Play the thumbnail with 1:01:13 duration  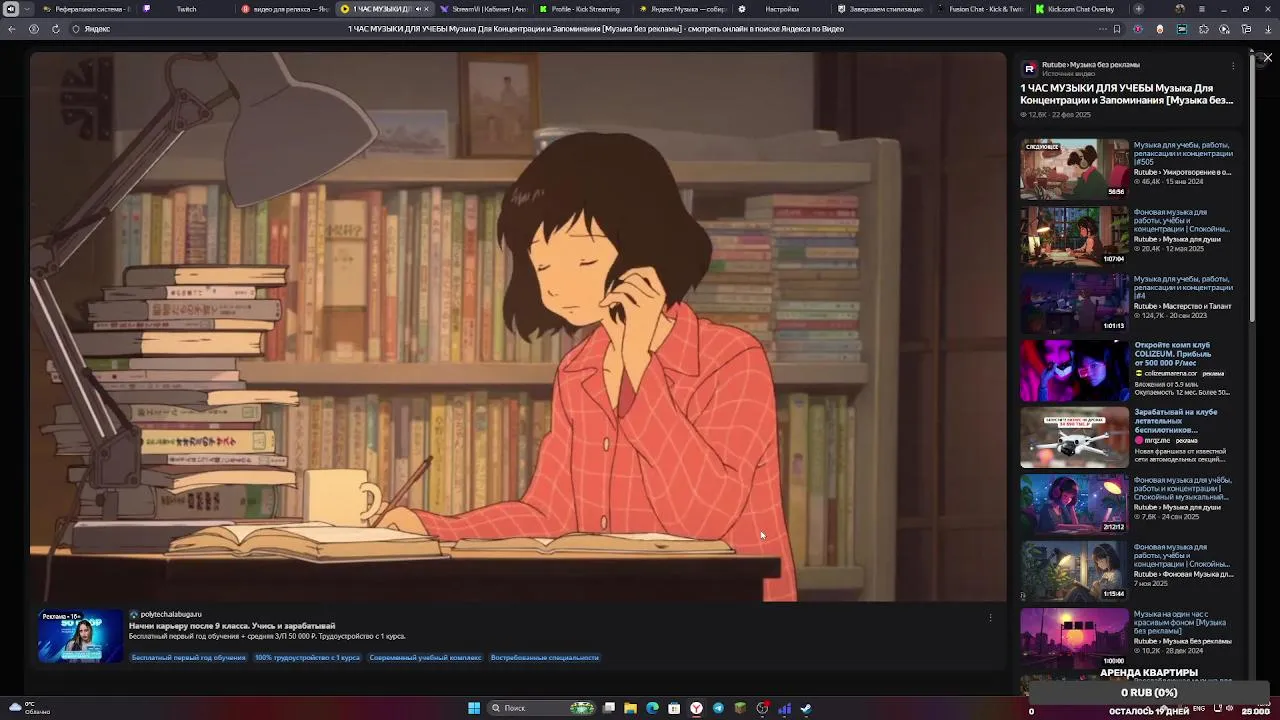tap(1074, 302)
